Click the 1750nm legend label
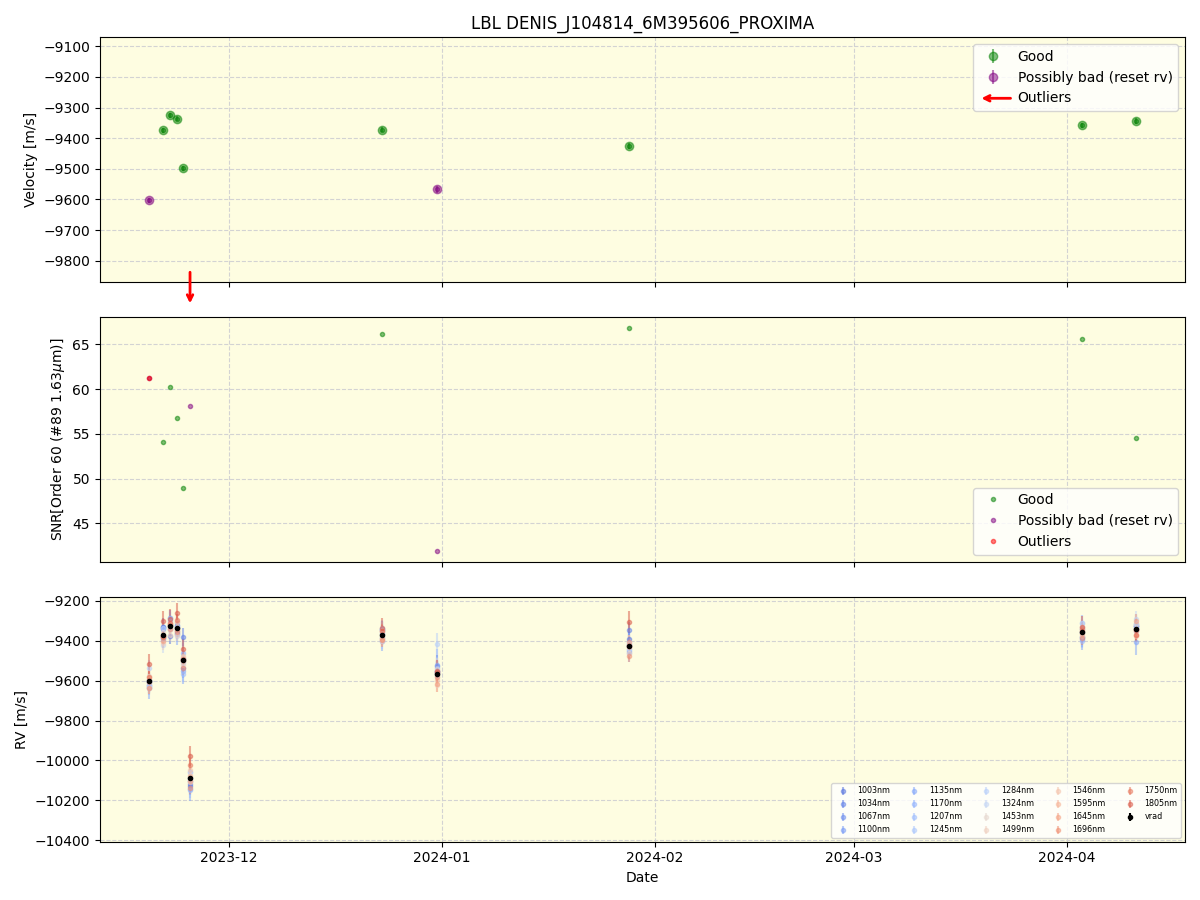This screenshot has height=900, width=1200. pos(1161,790)
